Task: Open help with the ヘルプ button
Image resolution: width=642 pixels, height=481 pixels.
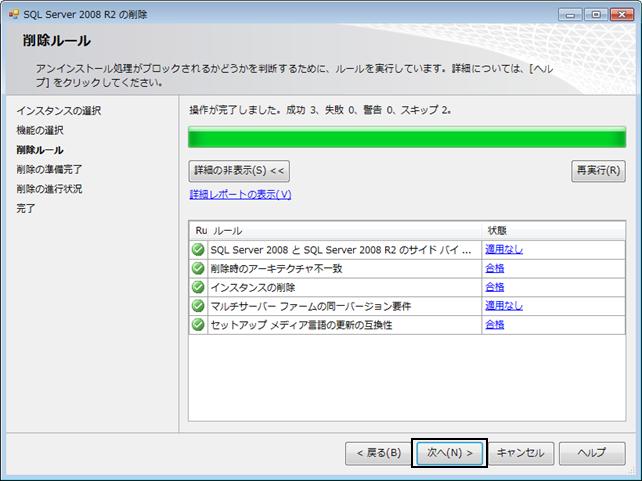Action: pyautogui.click(x=592, y=453)
